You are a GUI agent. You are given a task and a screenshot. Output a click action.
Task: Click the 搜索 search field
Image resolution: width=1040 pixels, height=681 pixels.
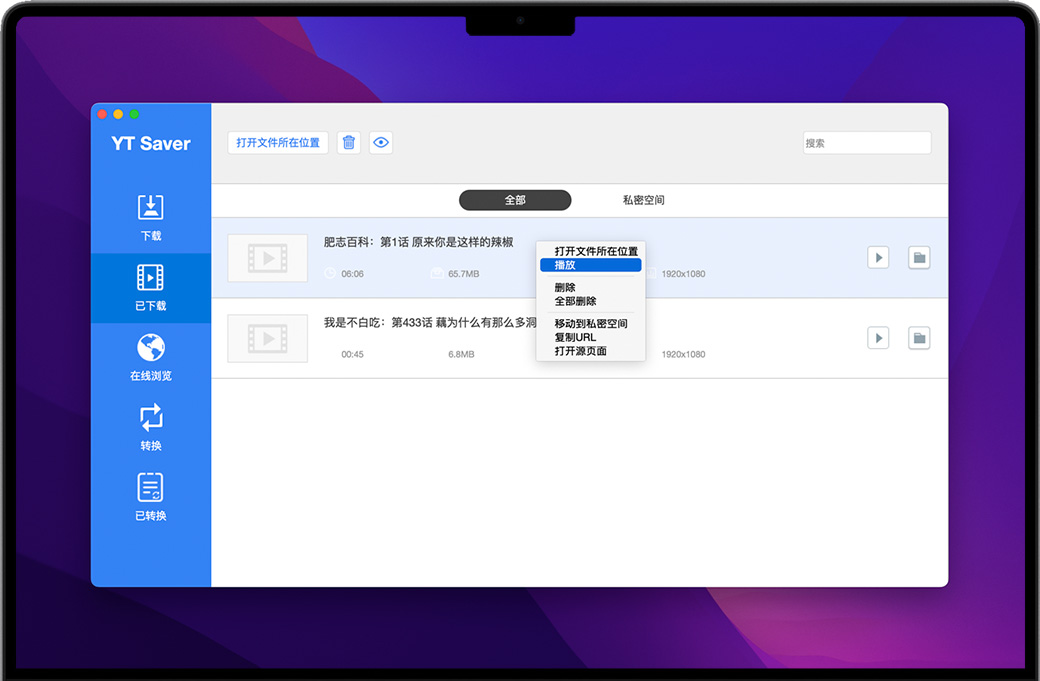(x=867, y=143)
